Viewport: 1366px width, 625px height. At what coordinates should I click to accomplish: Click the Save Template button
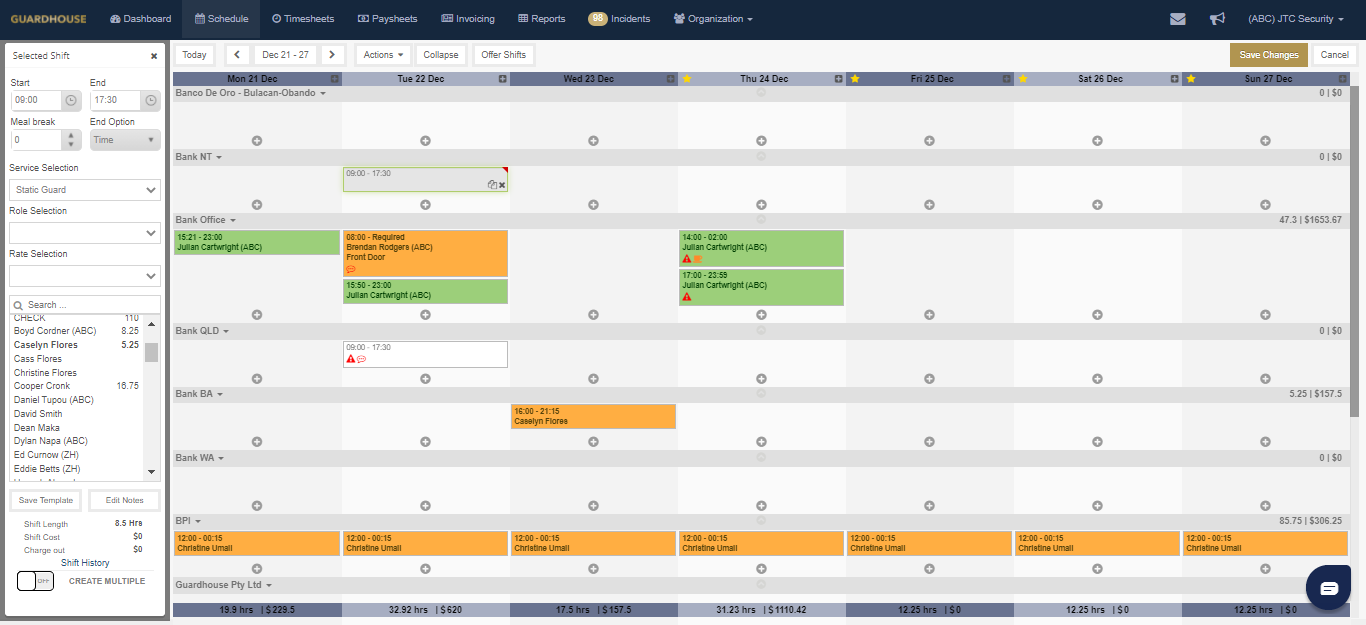tap(45, 500)
